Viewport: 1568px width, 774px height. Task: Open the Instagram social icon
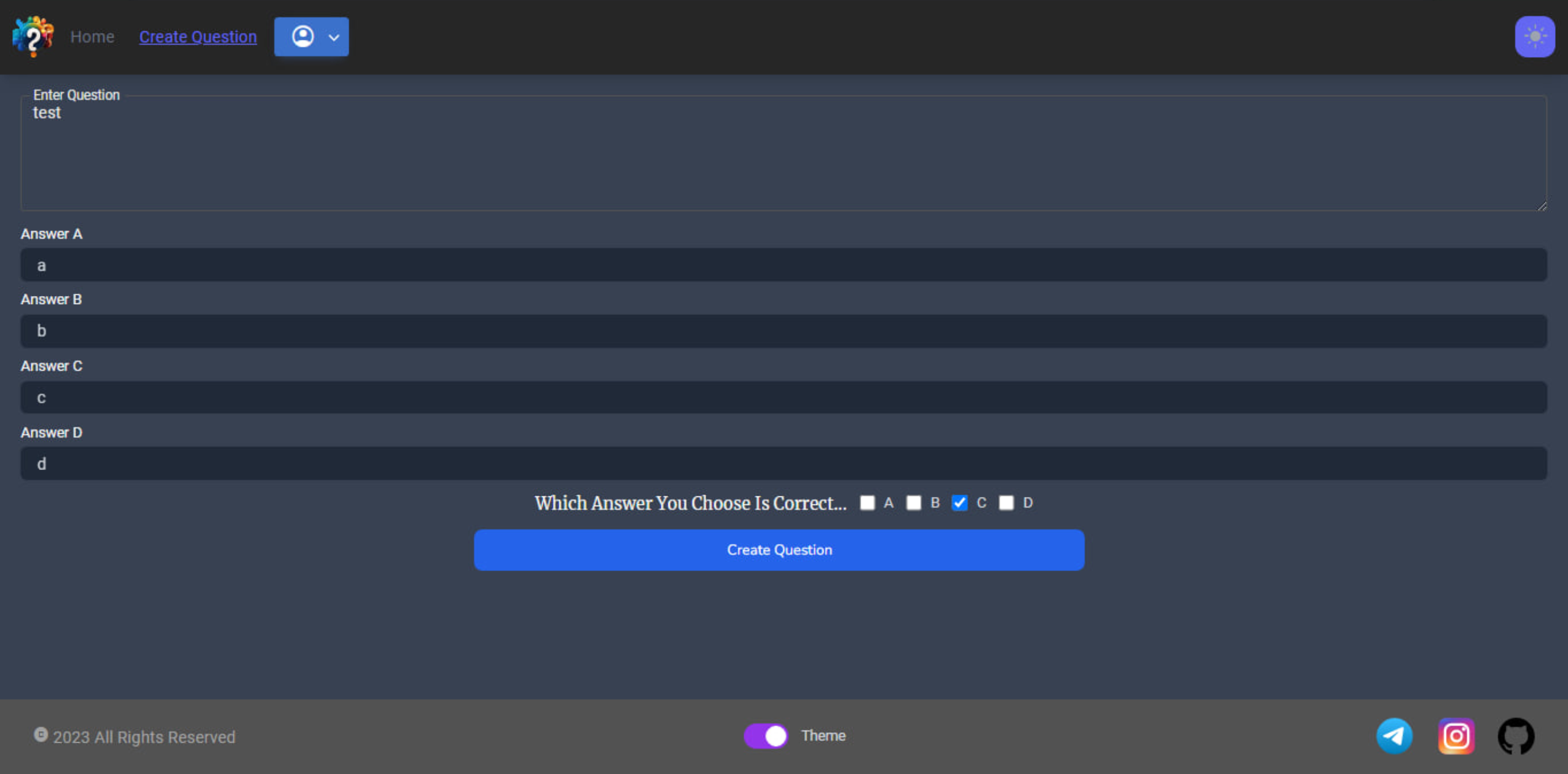click(1456, 735)
